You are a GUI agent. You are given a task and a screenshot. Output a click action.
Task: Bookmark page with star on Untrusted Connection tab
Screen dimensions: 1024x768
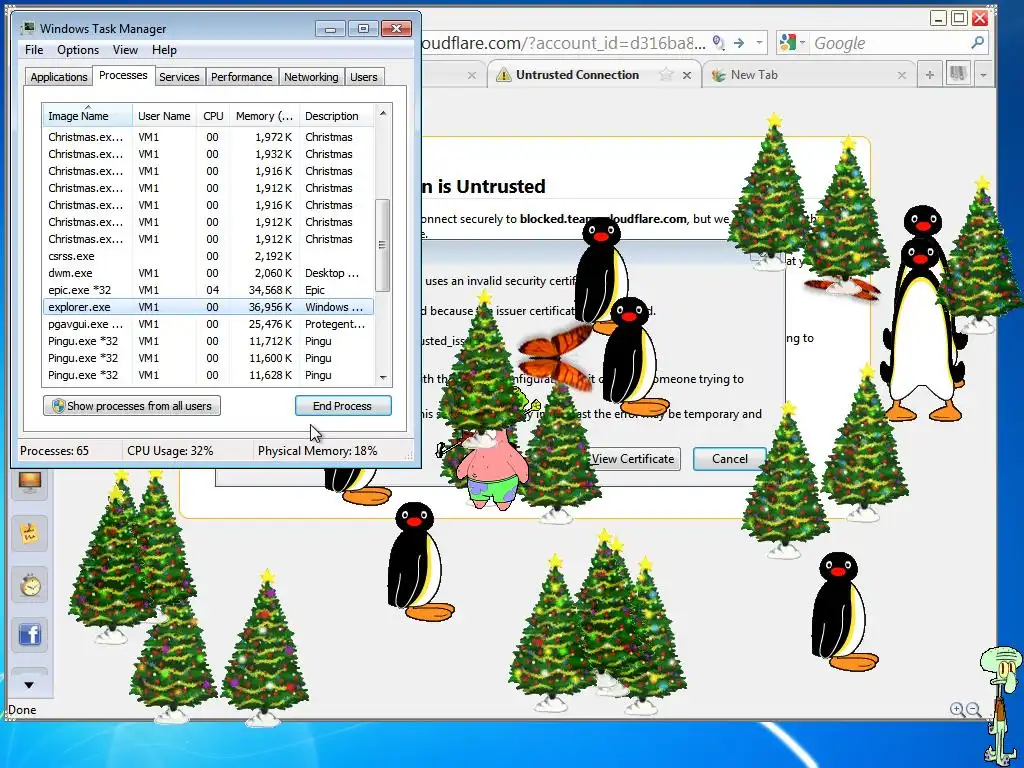pos(665,75)
